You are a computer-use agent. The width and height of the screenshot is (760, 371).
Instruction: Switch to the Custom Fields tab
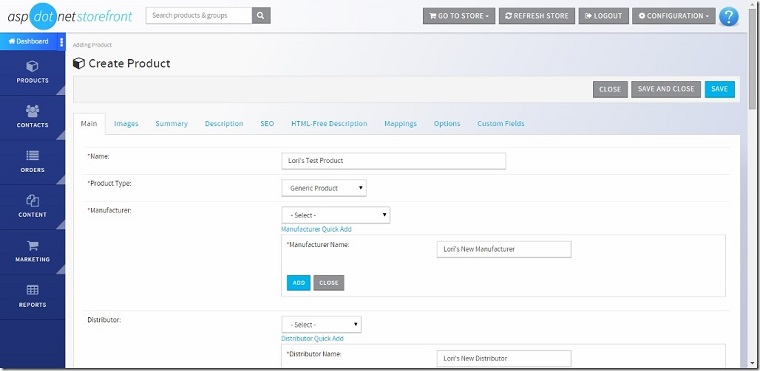click(x=501, y=124)
